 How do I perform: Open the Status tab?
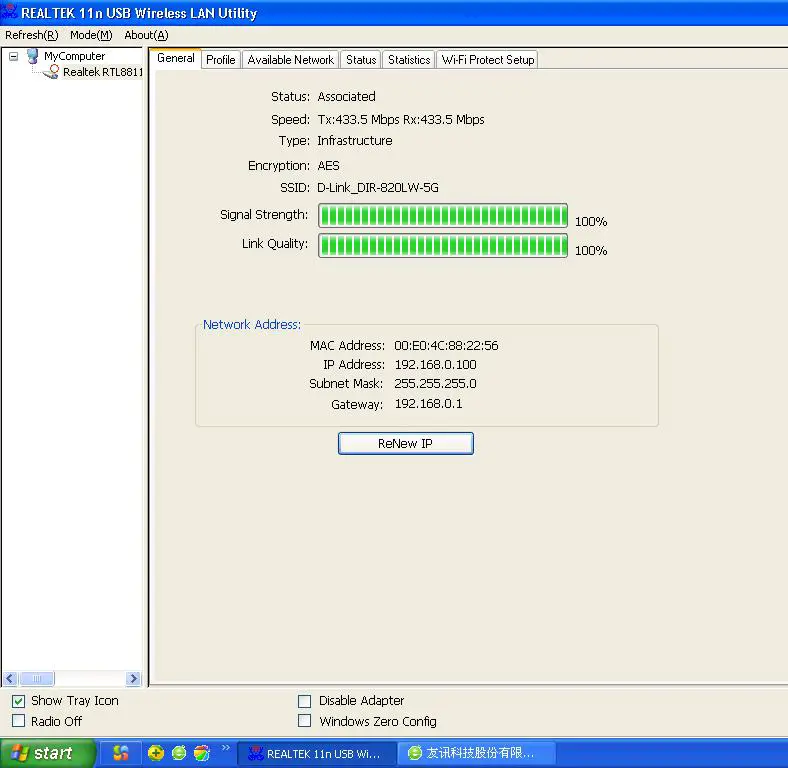click(361, 60)
